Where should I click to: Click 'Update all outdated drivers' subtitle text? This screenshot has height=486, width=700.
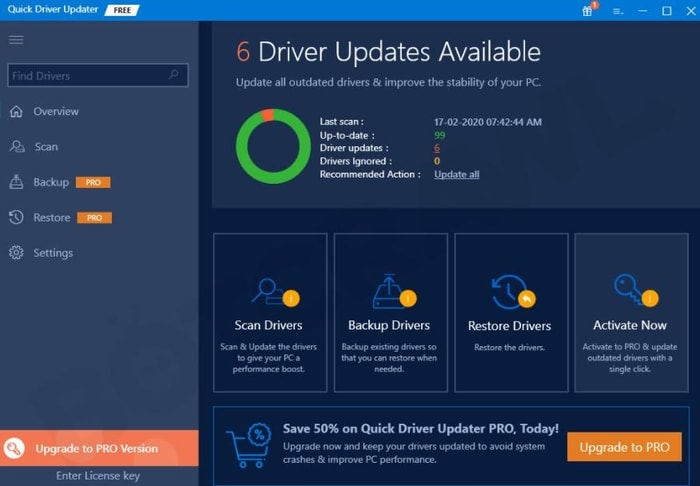click(388, 83)
